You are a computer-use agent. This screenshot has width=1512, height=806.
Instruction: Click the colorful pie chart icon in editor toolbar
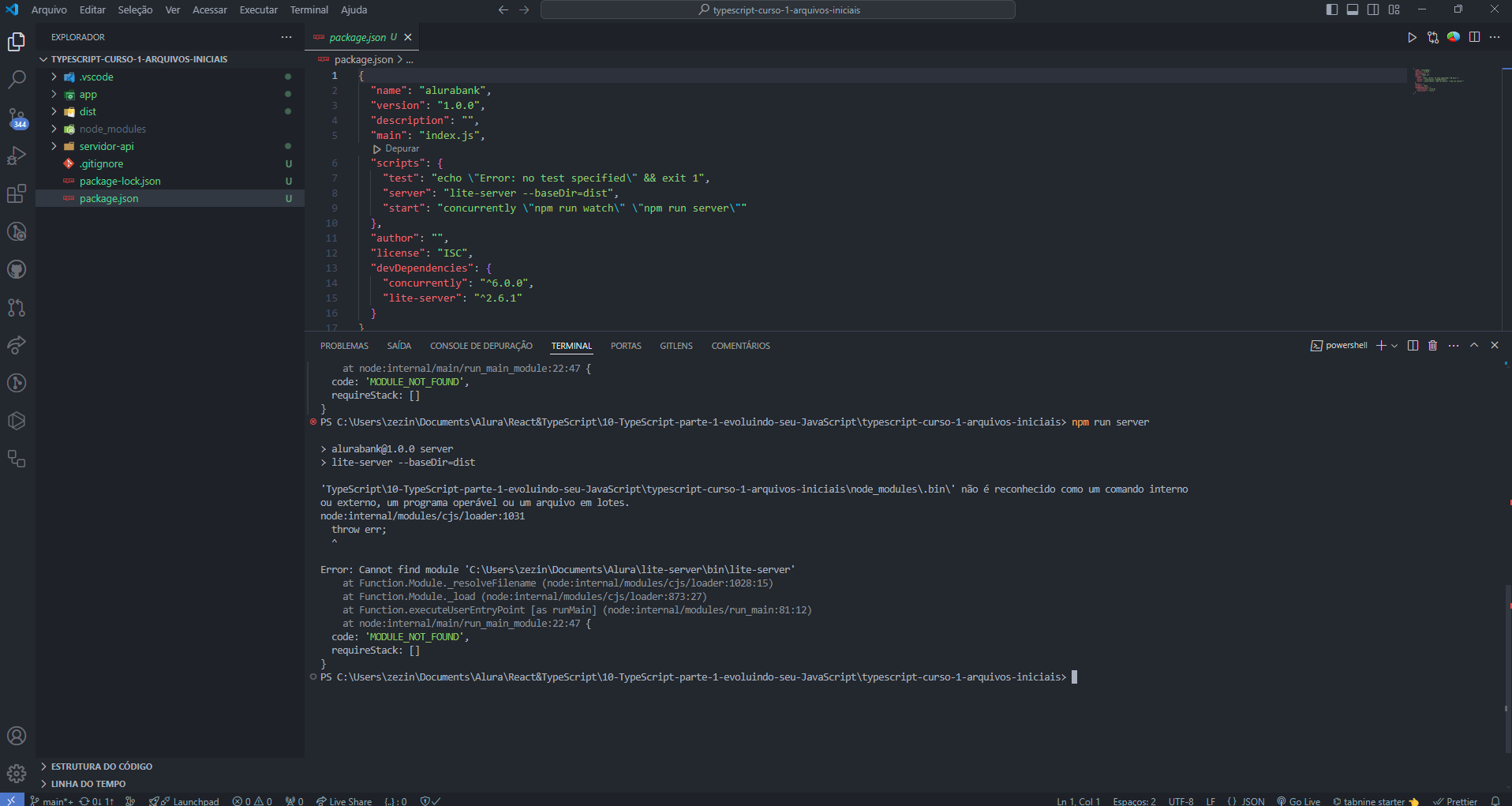[1453, 37]
